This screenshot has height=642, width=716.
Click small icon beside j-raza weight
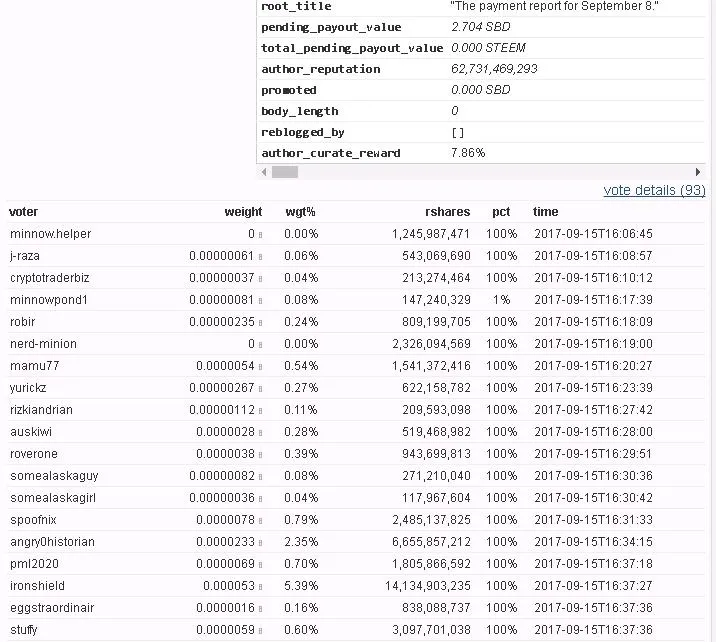(260, 257)
